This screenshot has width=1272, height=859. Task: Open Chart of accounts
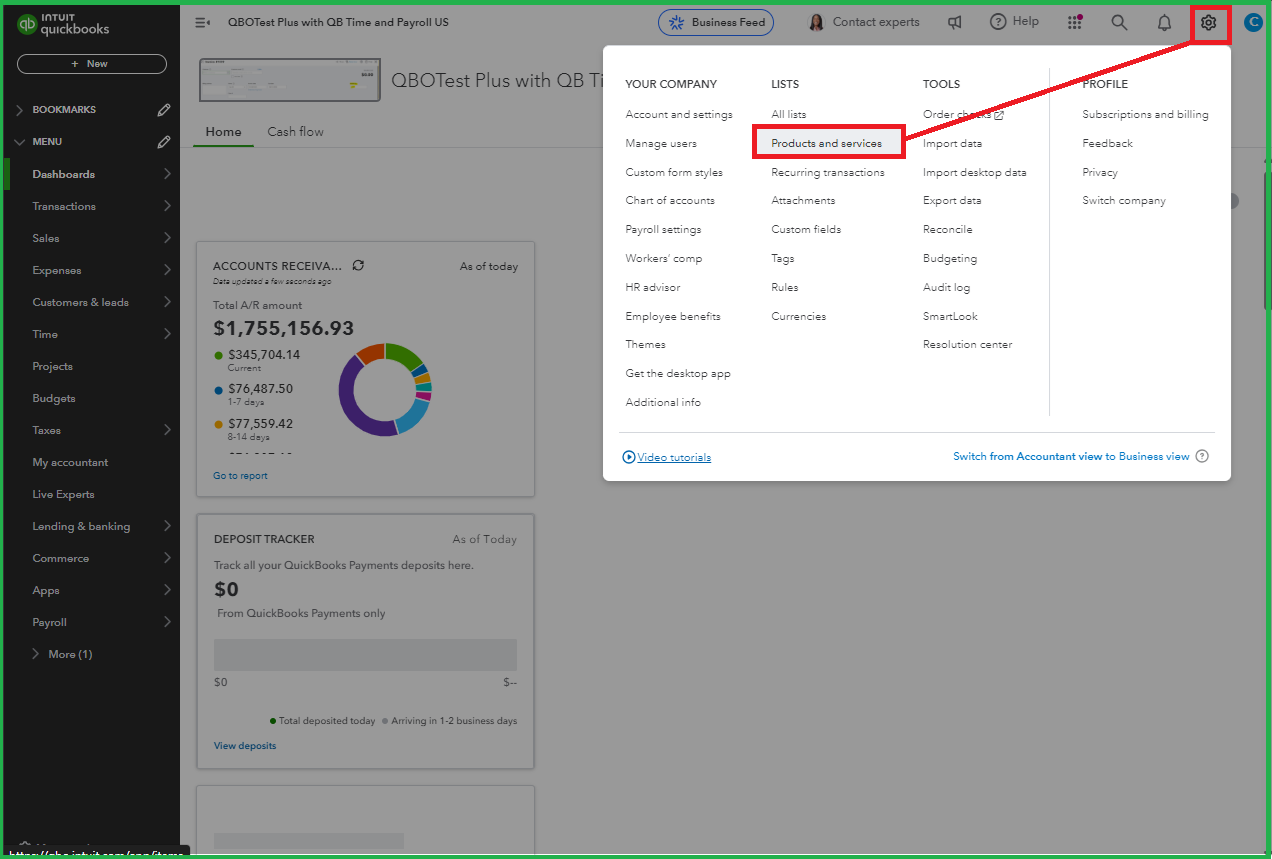(x=670, y=201)
